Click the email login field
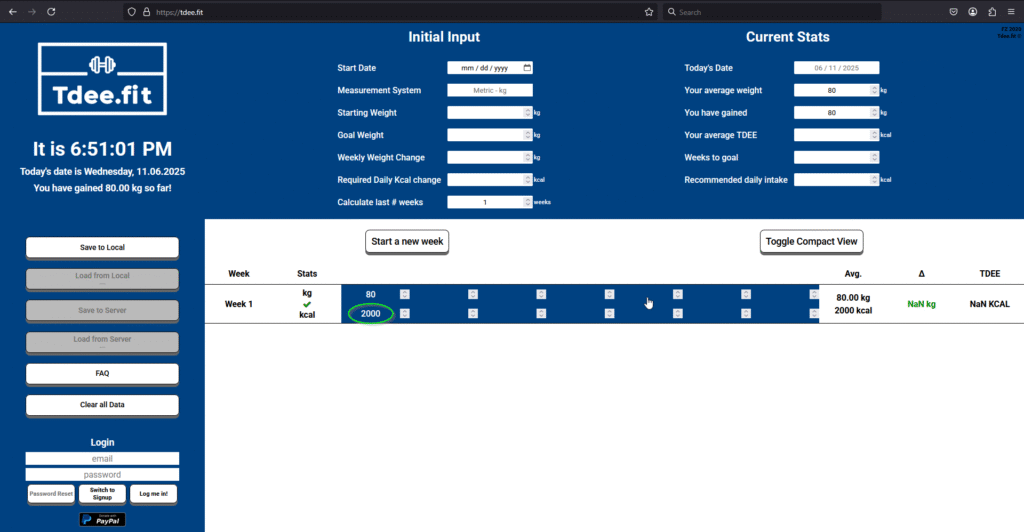This screenshot has height=532, width=1024. 102,459
